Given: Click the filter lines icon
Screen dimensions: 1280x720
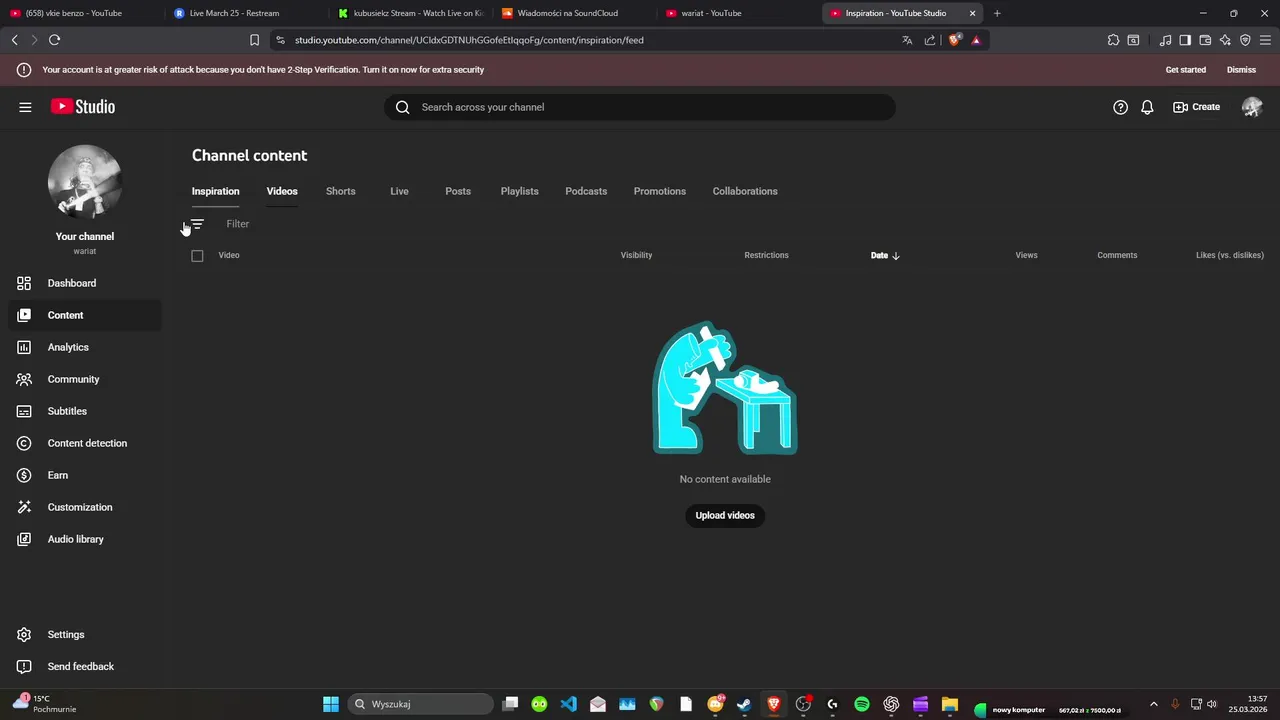Looking at the screenshot, I should pos(197,224).
